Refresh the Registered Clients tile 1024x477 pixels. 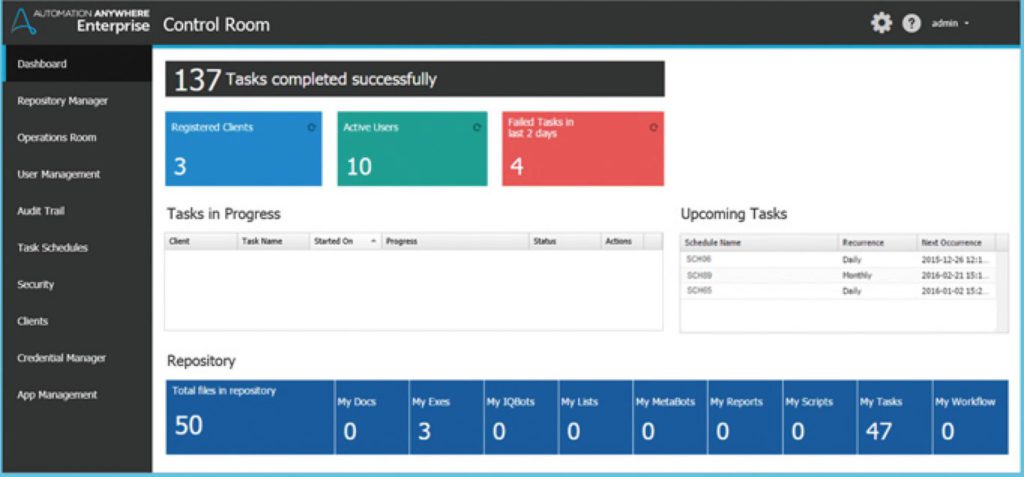click(x=311, y=128)
